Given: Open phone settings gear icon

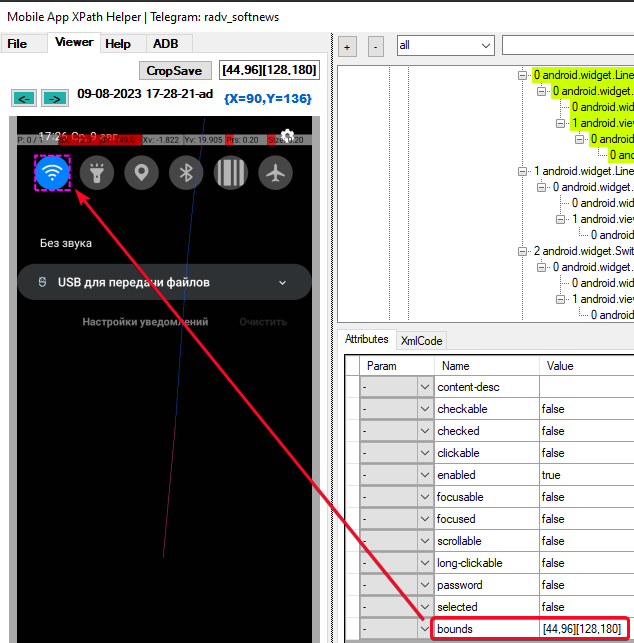Looking at the screenshot, I should (287, 135).
